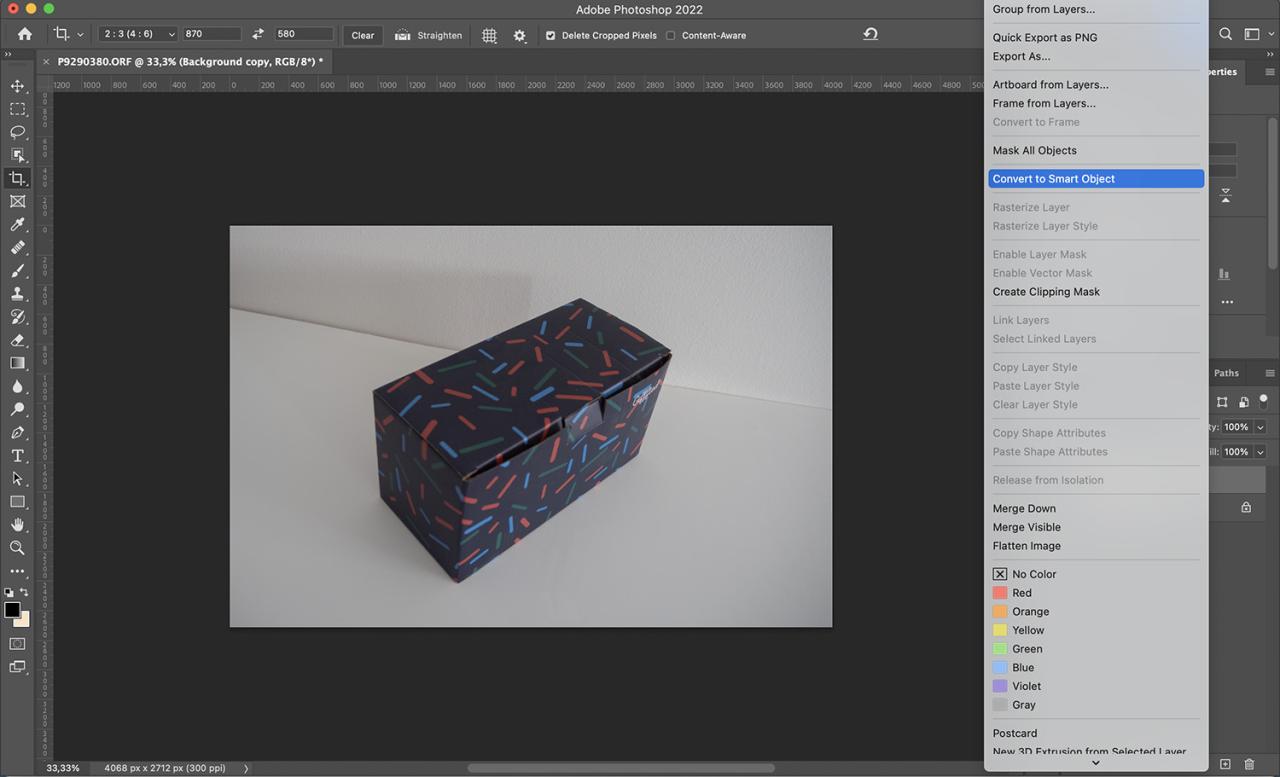Viewport: 1280px width, 777px height.
Task: Select the Pen tool
Action: click(17, 432)
